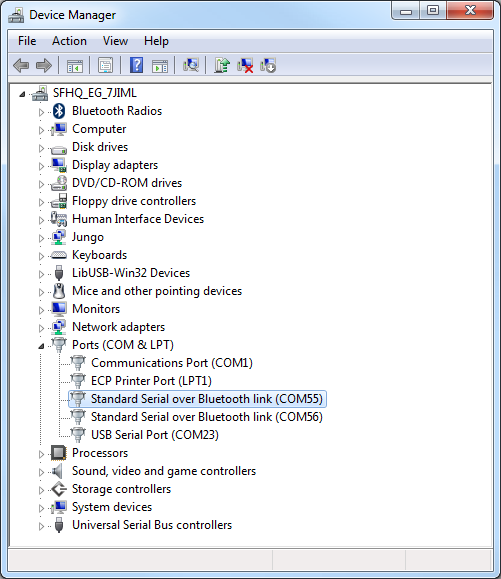
Task: Expand the Bluetooth Radios node
Action: click(x=41, y=112)
